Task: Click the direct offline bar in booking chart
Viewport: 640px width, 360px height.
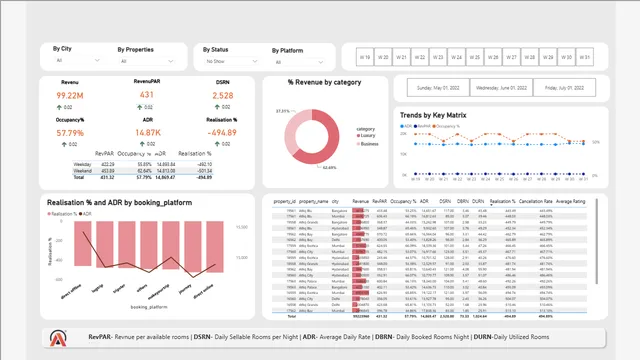Action: tap(83, 244)
